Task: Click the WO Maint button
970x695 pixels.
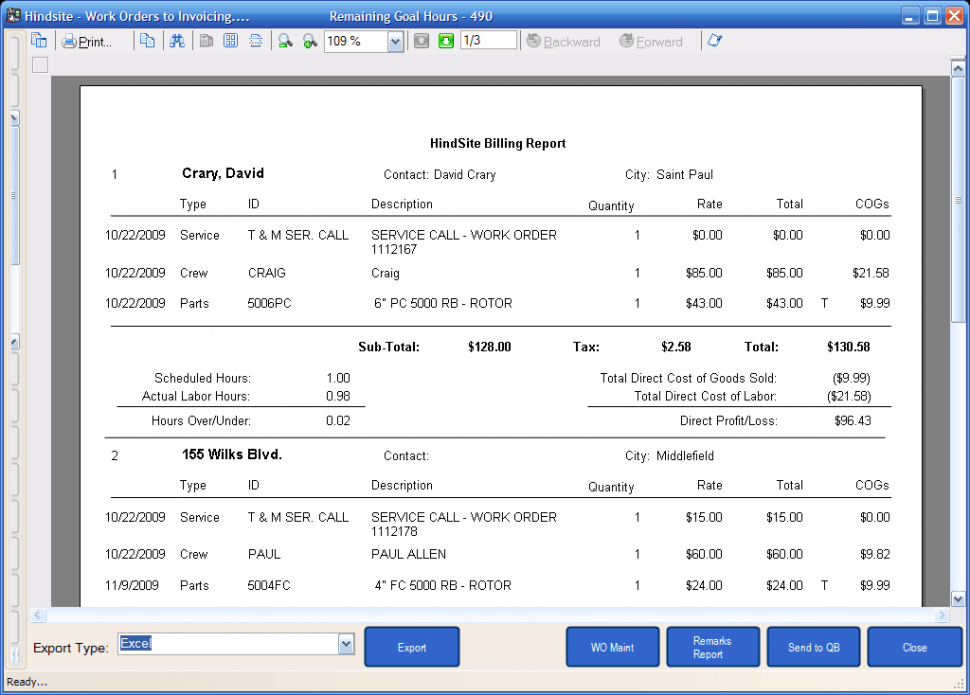Action: [612, 647]
